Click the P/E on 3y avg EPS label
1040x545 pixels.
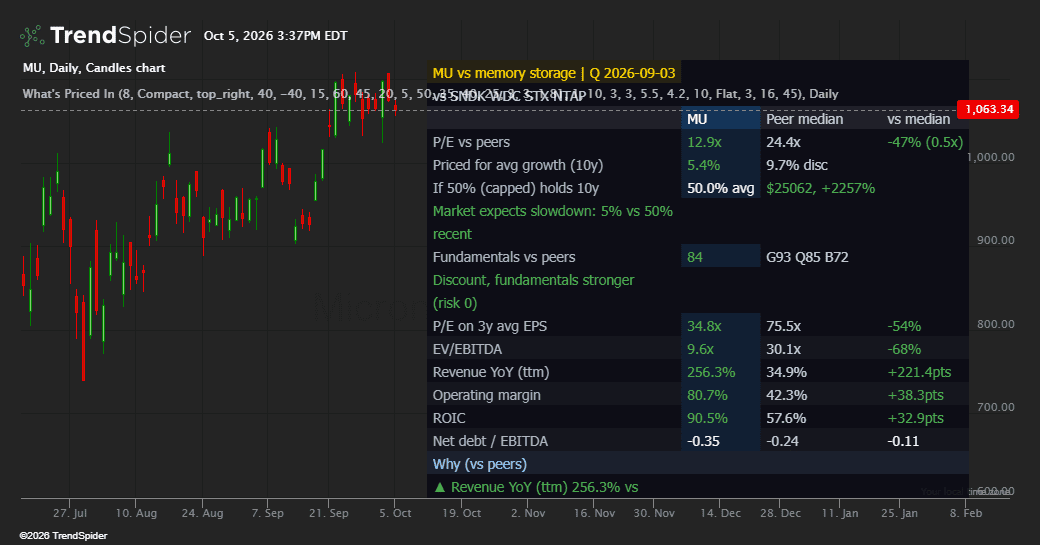(x=489, y=326)
